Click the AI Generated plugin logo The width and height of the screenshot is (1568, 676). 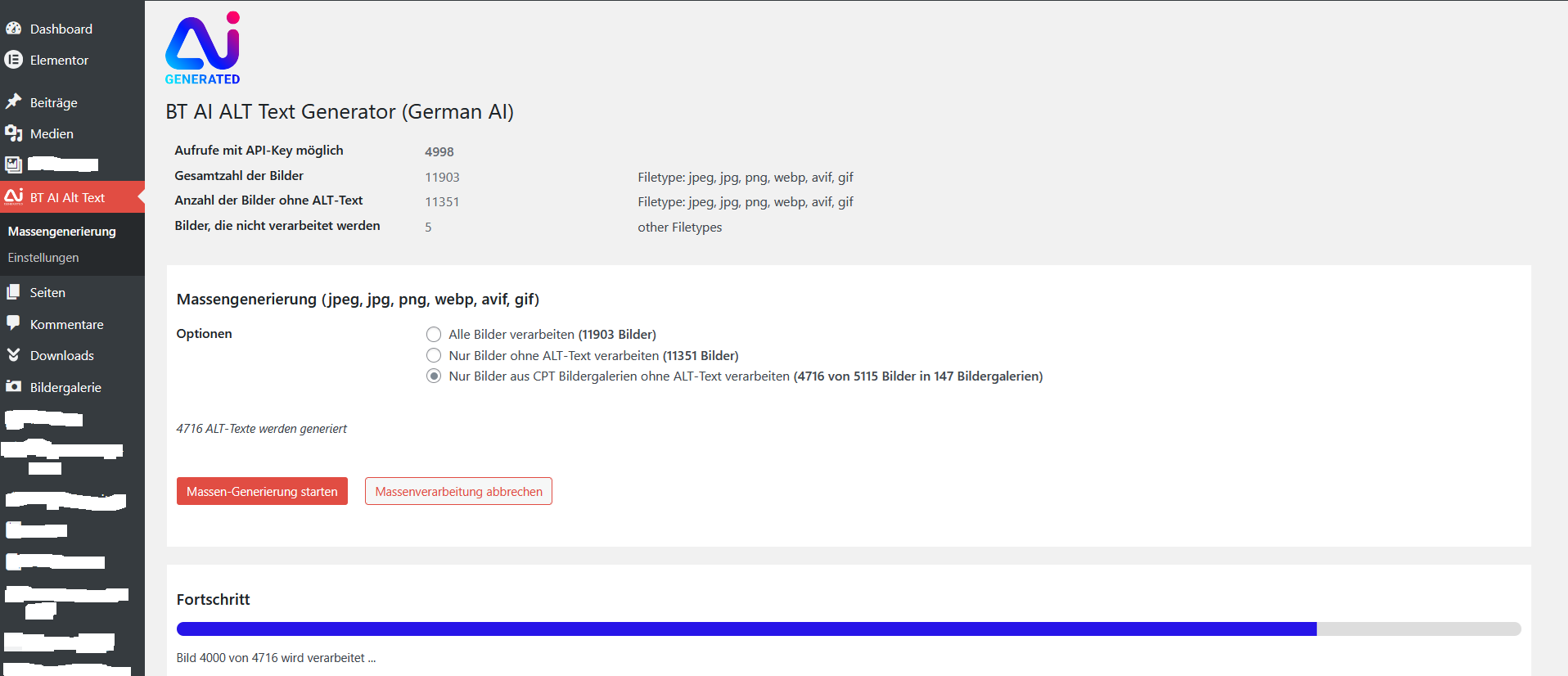(x=203, y=48)
